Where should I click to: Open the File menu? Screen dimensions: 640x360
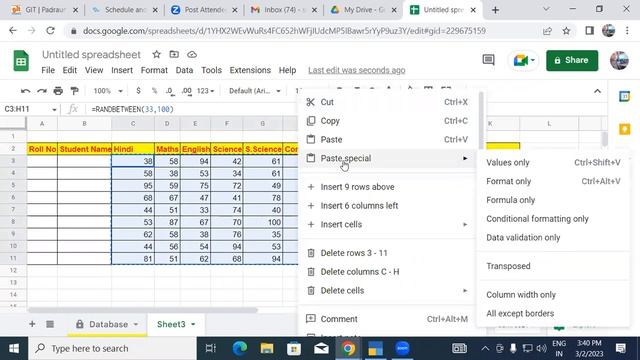48,70
